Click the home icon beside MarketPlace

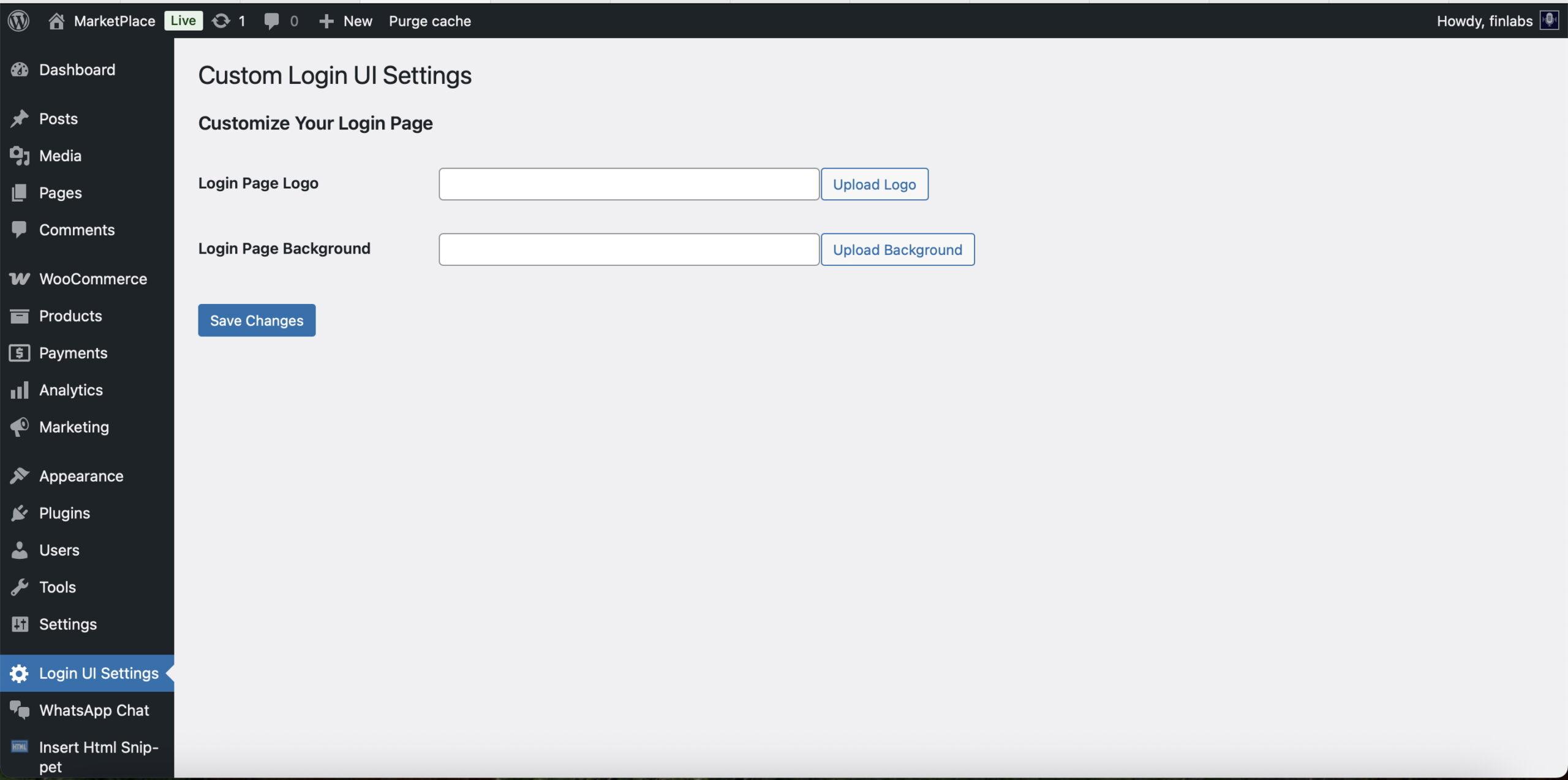click(56, 21)
